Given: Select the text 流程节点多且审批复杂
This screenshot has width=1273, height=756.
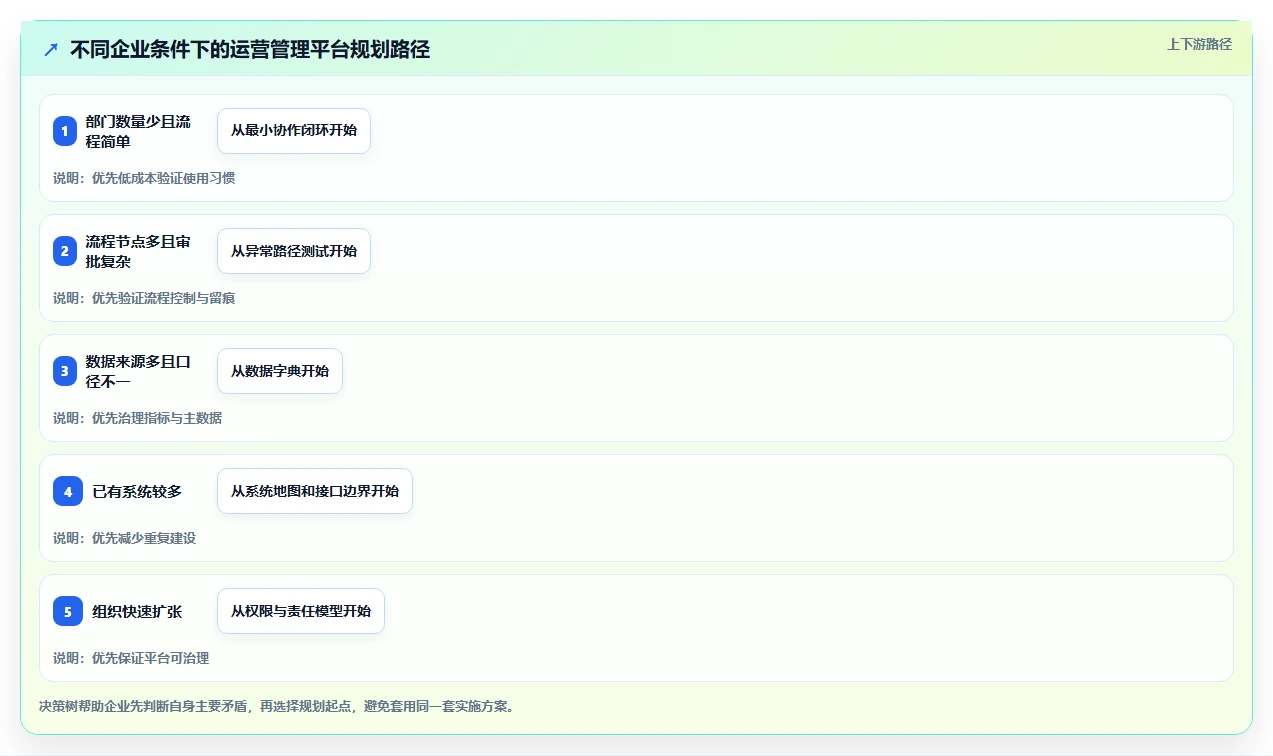Looking at the screenshot, I should 138,251.
